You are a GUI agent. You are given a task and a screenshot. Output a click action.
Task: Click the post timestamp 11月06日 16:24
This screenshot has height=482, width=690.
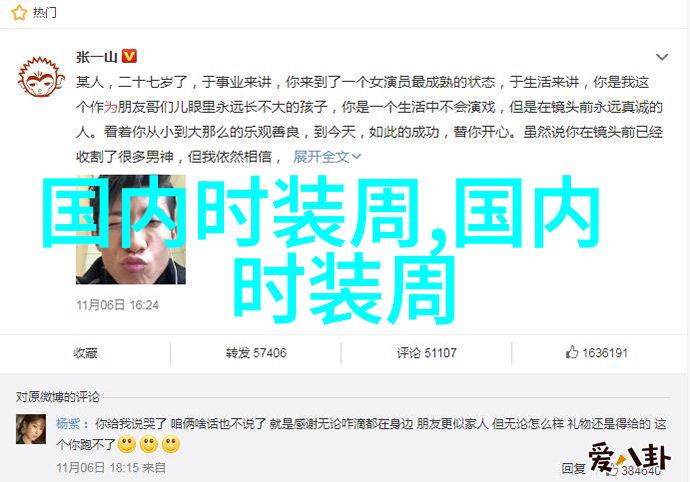(x=117, y=305)
